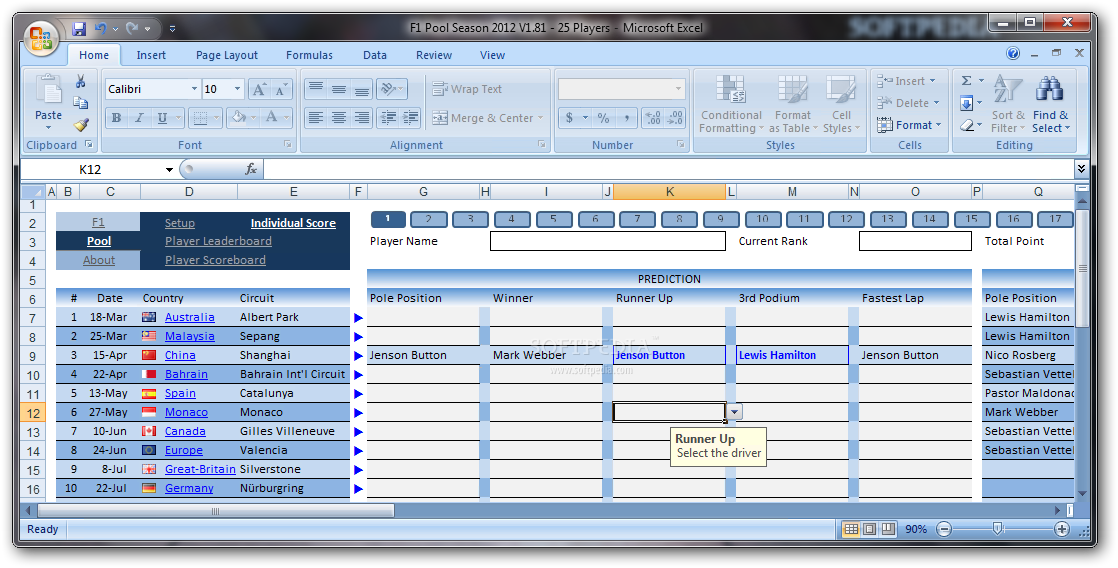Toggle Wrap Text

click(467, 89)
